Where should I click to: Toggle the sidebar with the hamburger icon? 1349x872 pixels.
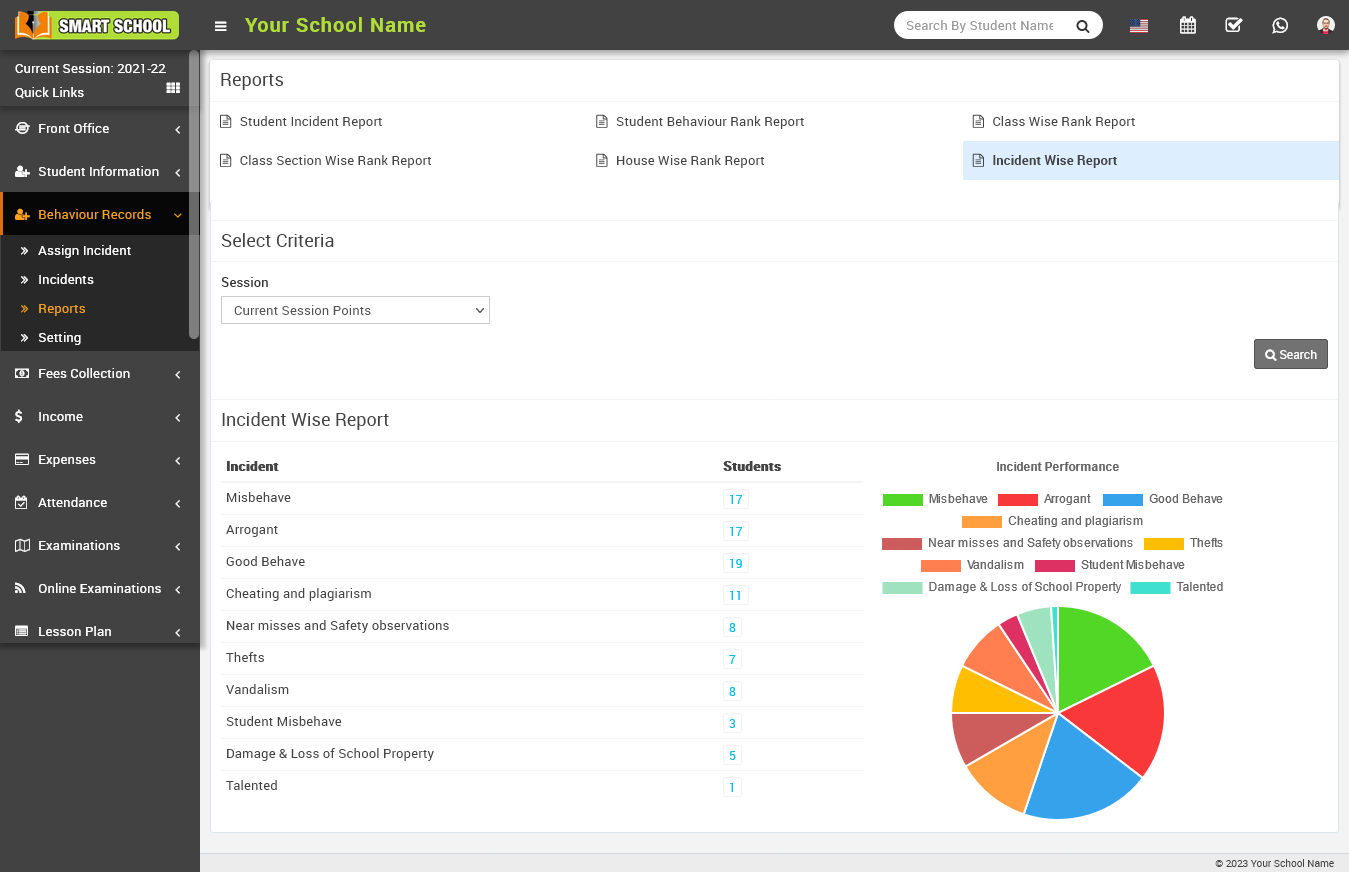(x=220, y=26)
